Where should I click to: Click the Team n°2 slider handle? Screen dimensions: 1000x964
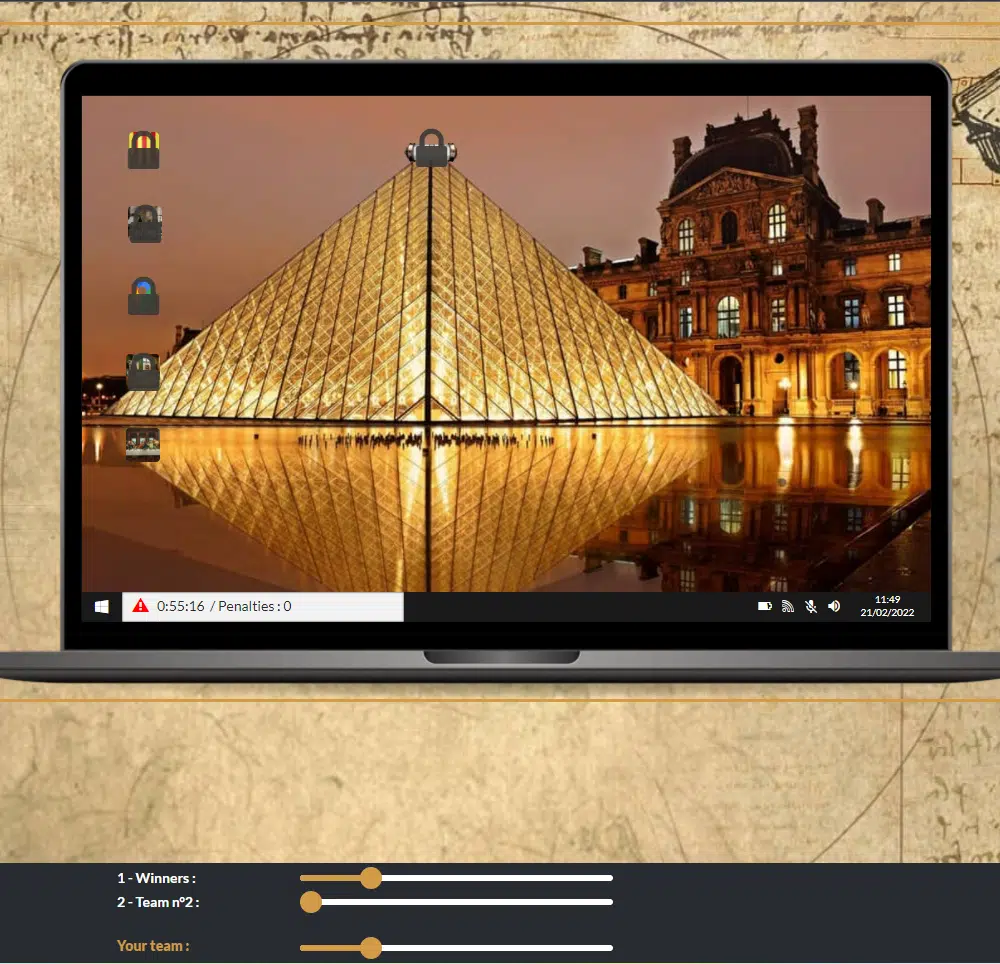tap(311, 902)
